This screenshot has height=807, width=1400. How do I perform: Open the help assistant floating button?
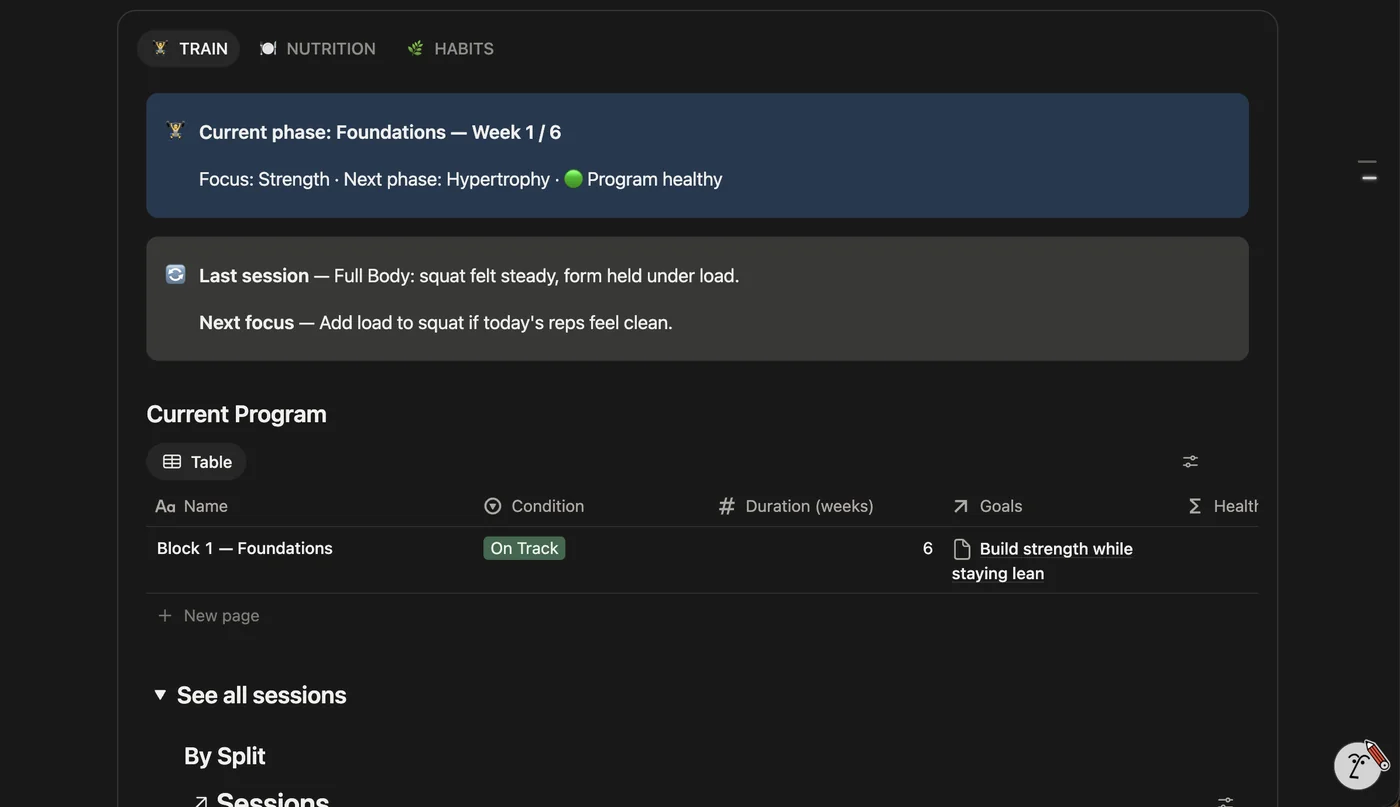click(1358, 766)
